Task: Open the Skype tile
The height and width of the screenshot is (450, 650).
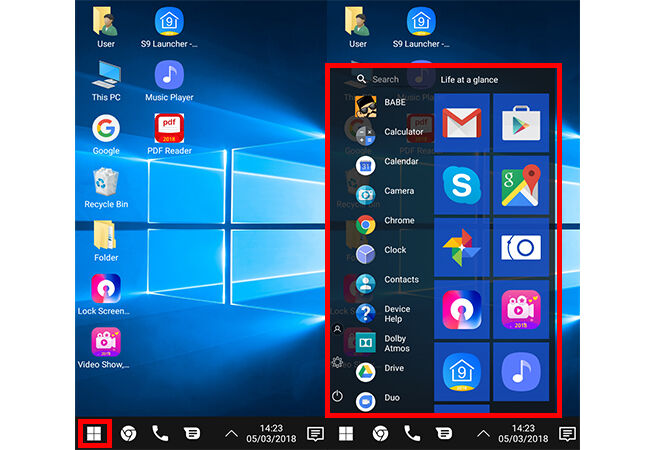Action: click(x=462, y=185)
